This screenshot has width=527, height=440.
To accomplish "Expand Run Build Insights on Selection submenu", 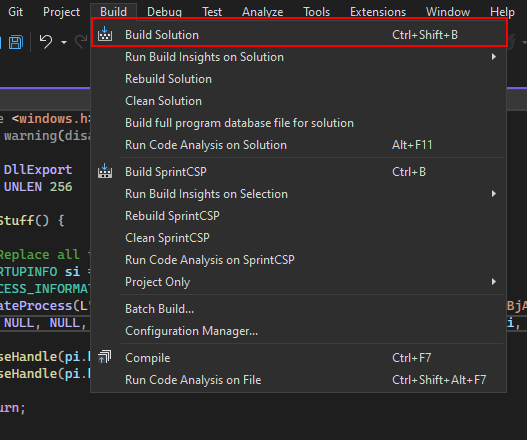I will point(493,194).
